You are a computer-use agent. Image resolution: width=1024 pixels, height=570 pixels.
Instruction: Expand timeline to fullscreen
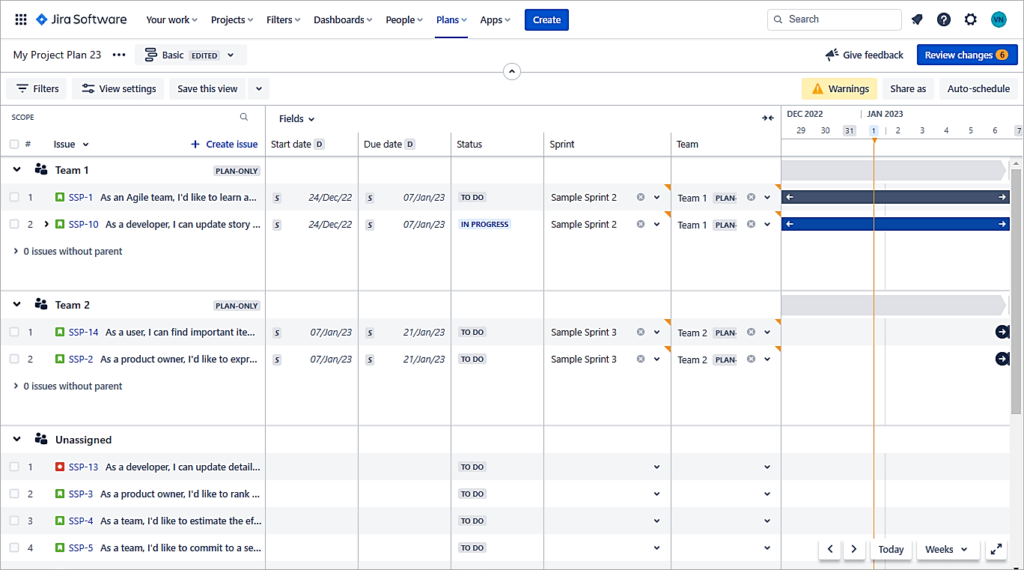[x=996, y=549]
